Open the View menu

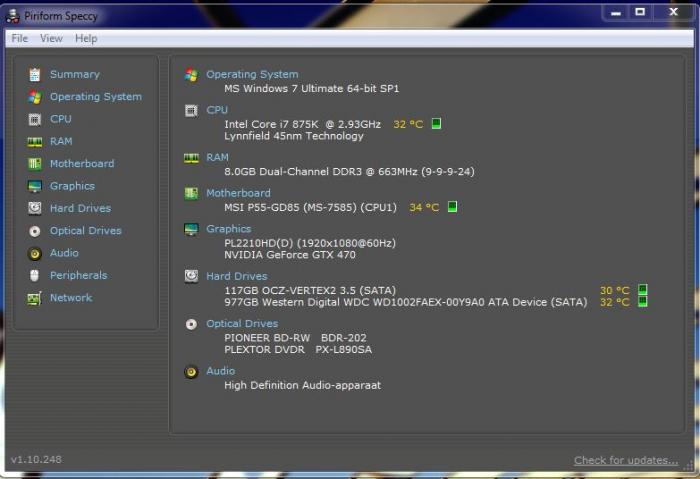coord(51,38)
